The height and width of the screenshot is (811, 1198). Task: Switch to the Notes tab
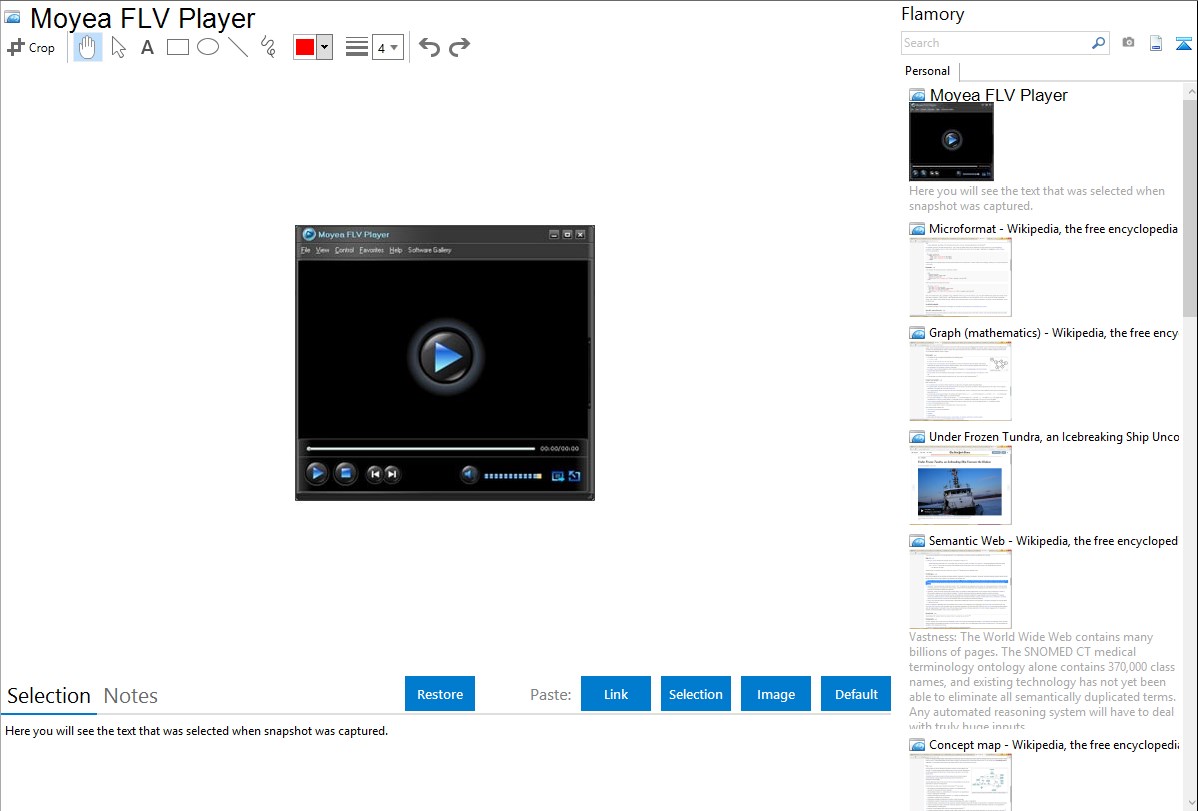tap(131, 696)
